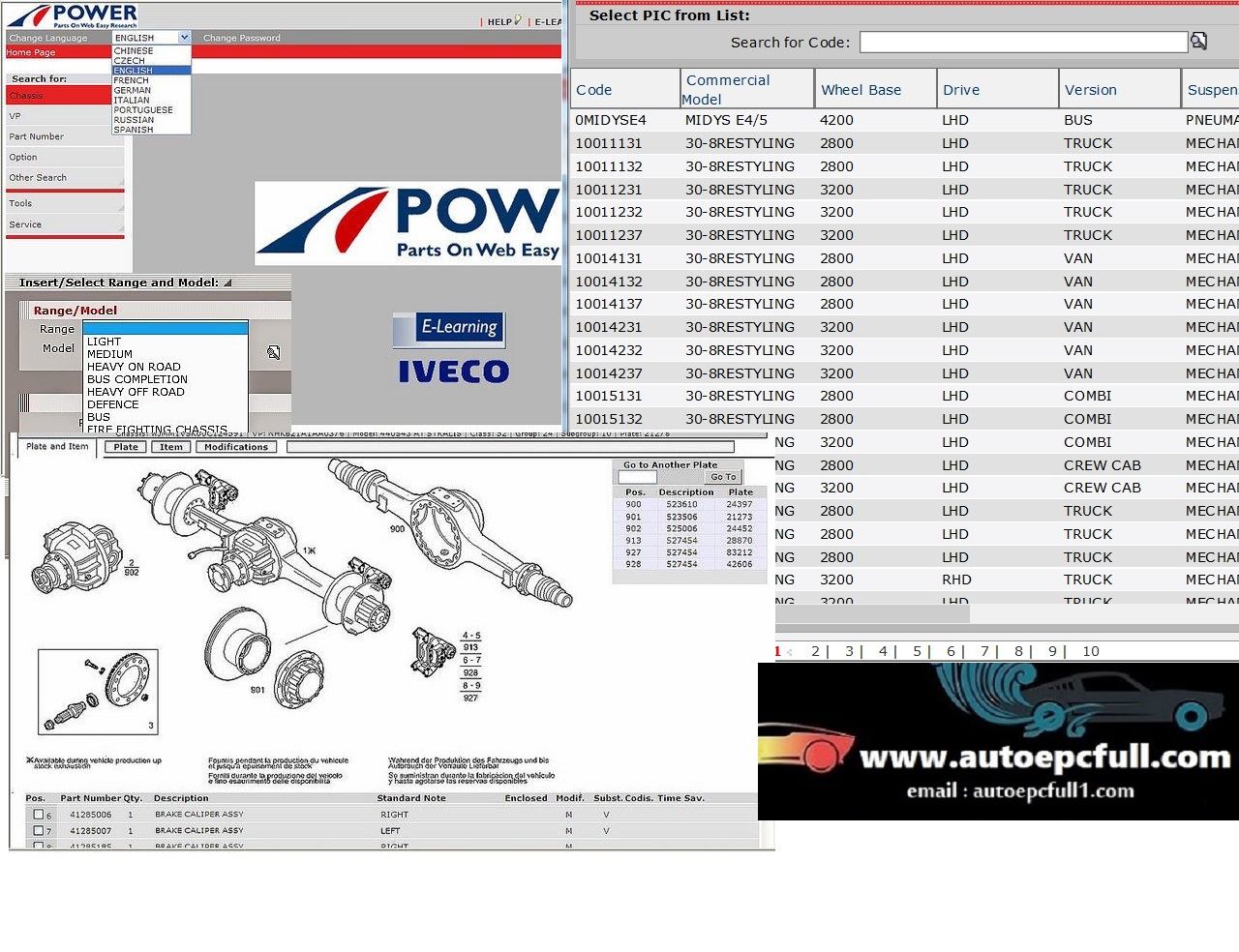1239x952 pixels.
Task: Open the Range dropdown field
Action: tap(166, 328)
